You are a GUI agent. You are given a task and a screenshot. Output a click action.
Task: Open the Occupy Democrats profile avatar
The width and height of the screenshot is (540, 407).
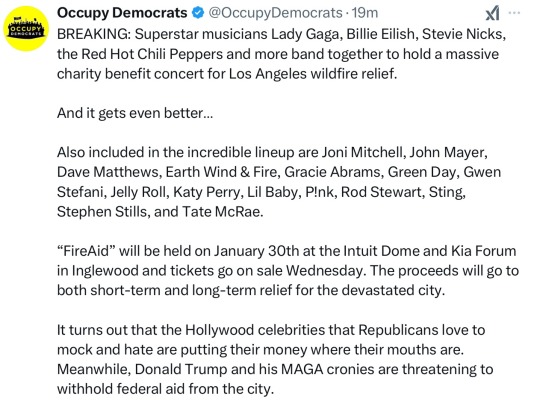click(26, 29)
